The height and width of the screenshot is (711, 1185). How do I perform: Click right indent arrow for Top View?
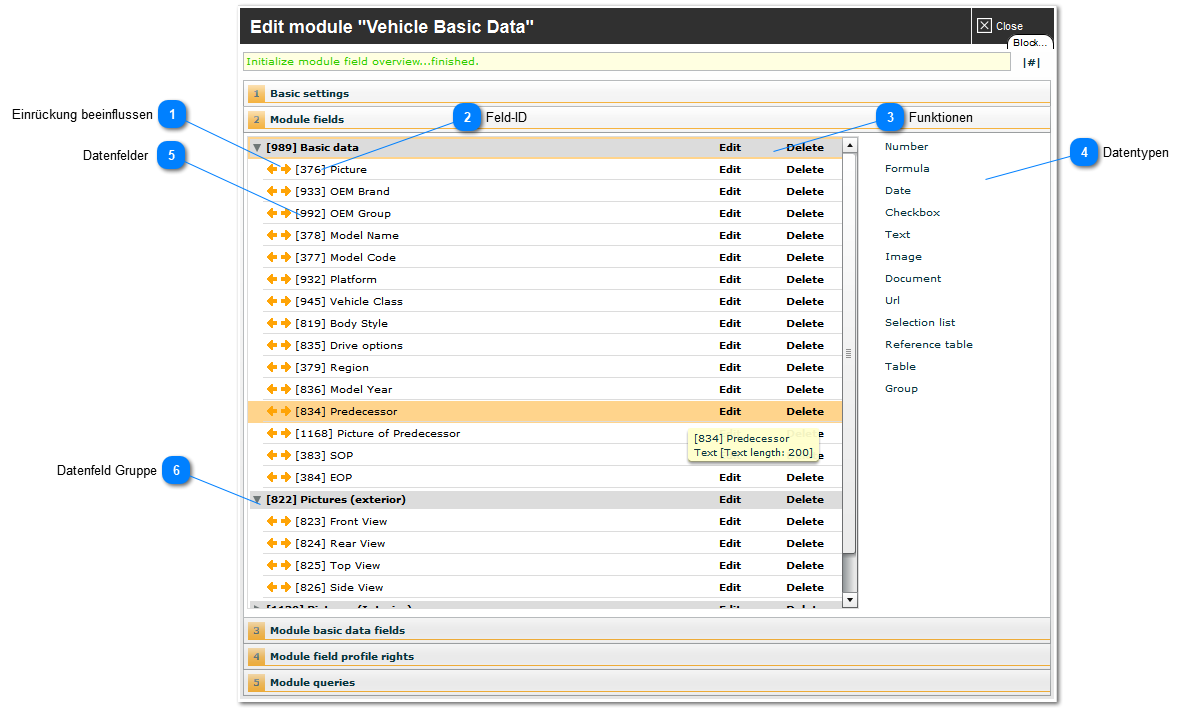pos(286,564)
